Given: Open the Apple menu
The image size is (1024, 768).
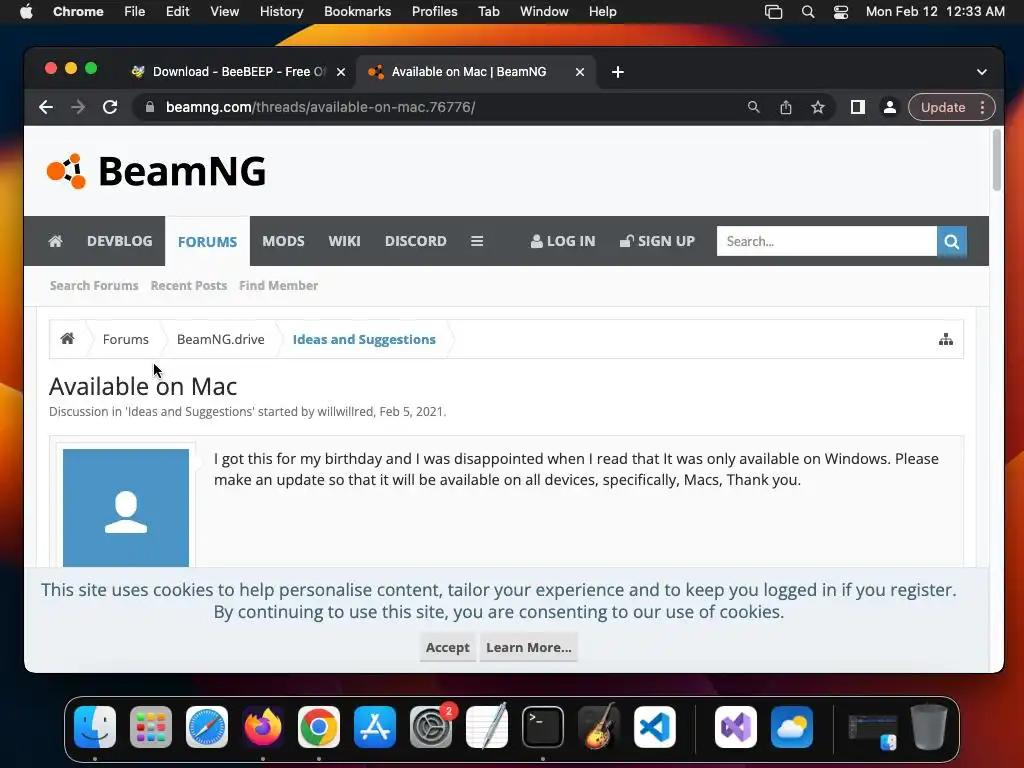Looking at the screenshot, I should tap(26, 11).
